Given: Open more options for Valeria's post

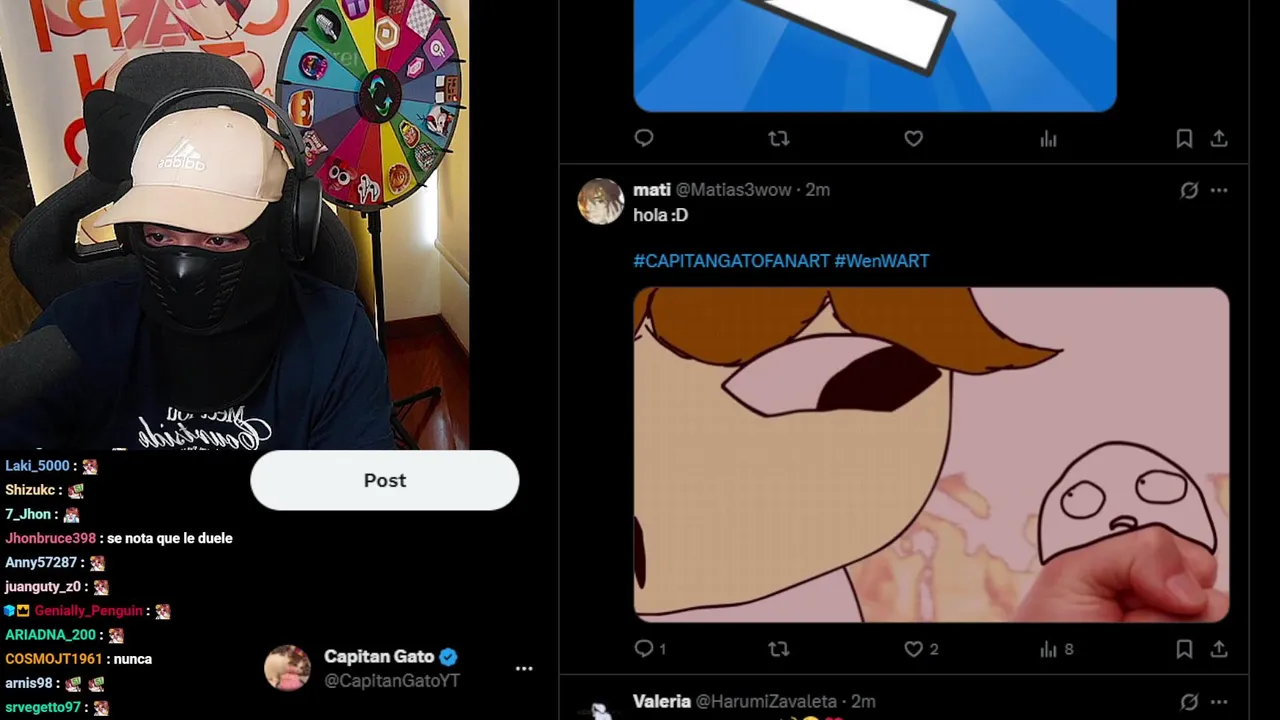Looking at the screenshot, I should point(1219,702).
